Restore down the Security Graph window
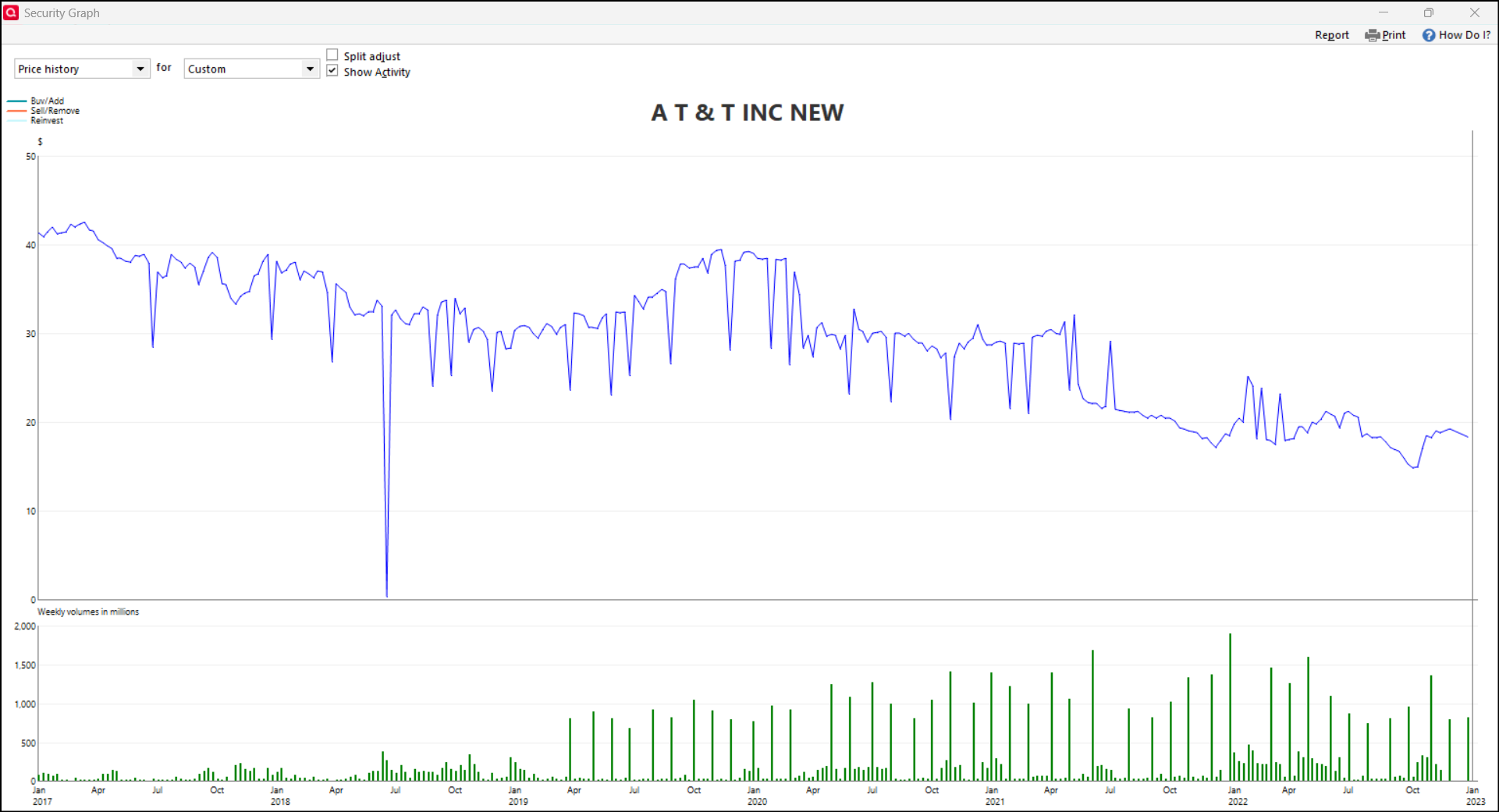This screenshot has width=1499, height=812. 1429,12
